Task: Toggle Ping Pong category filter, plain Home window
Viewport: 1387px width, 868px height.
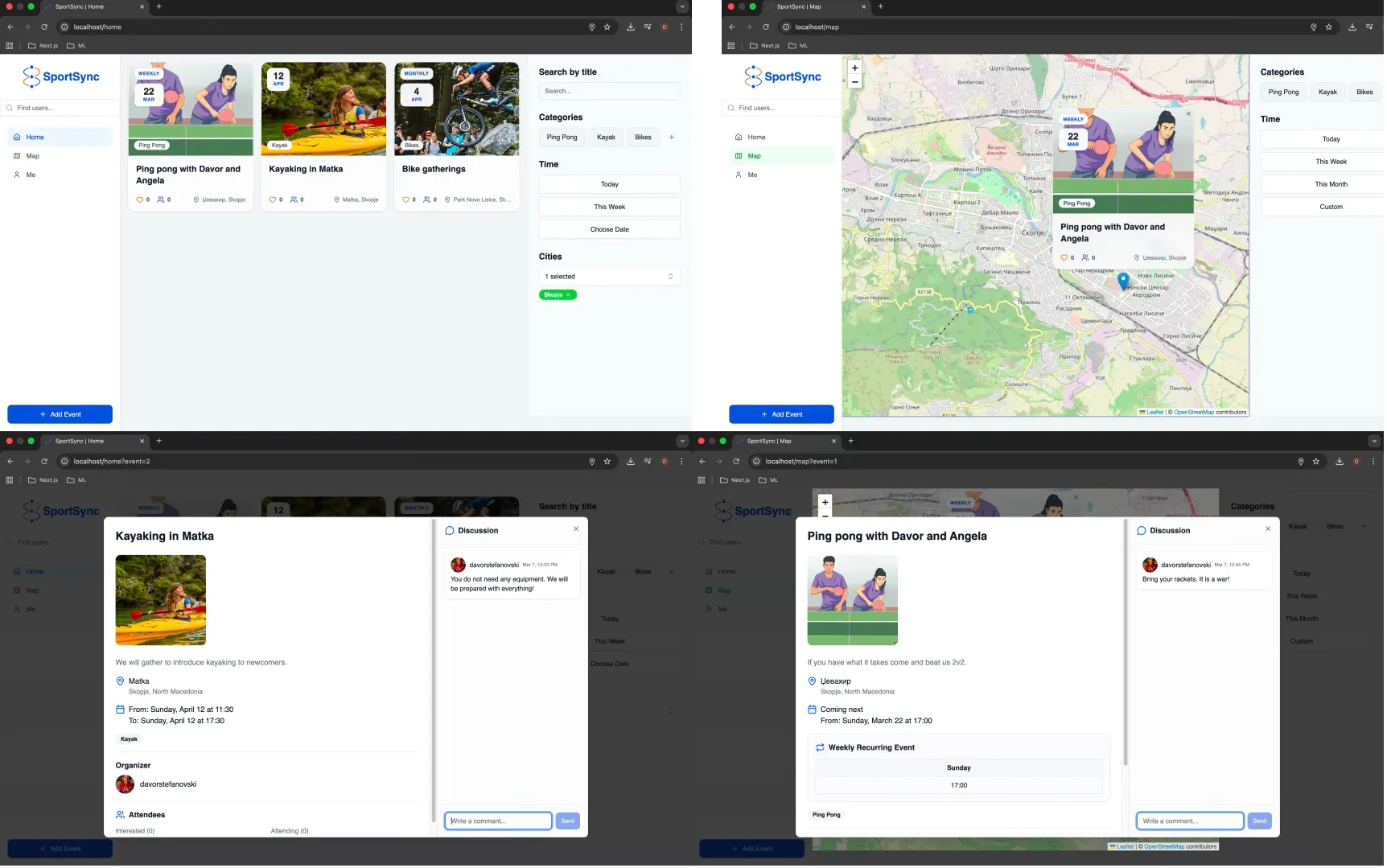Action: pos(563,138)
